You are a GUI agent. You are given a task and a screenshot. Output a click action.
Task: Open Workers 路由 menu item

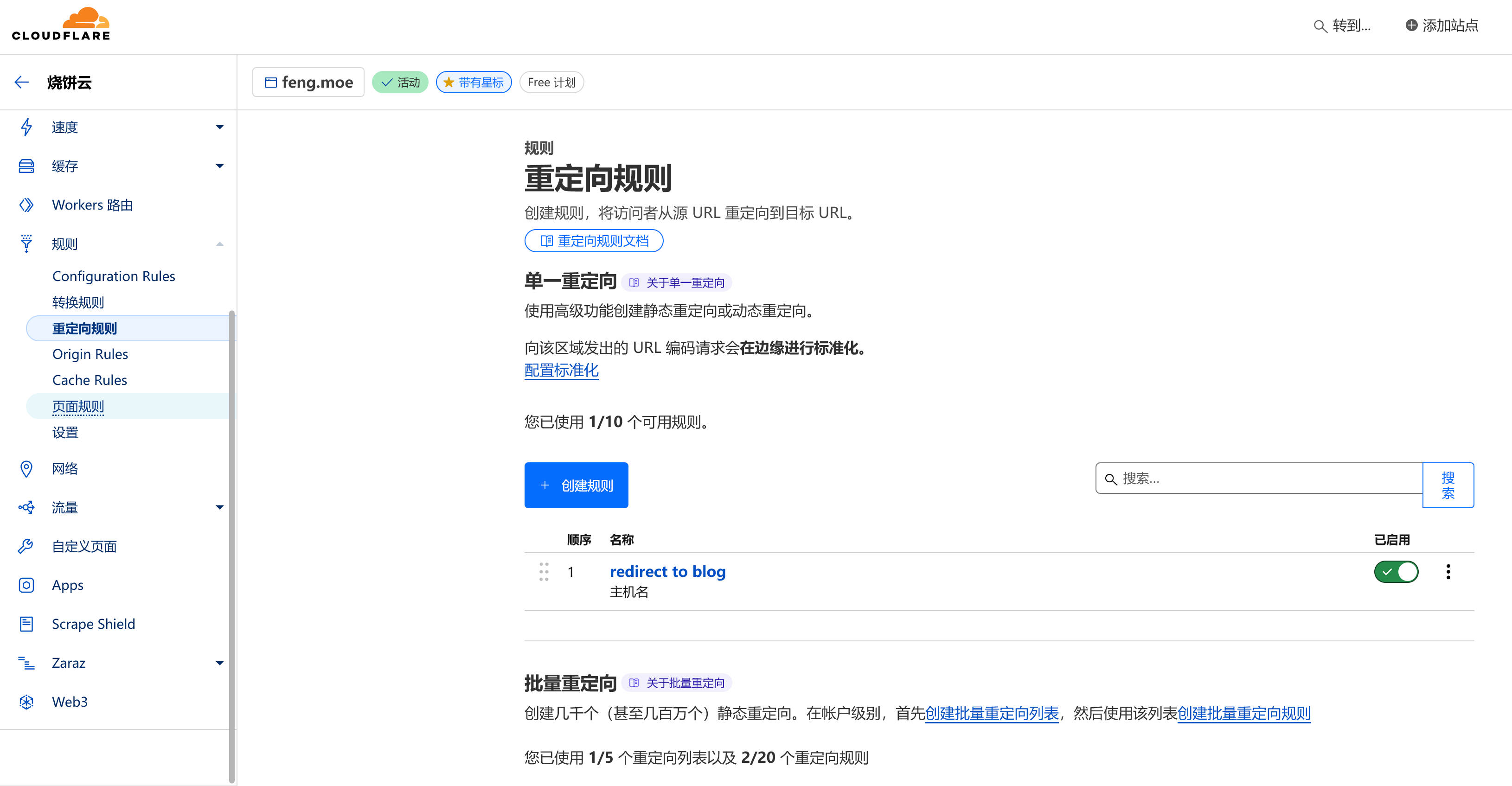click(x=92, y=205)
